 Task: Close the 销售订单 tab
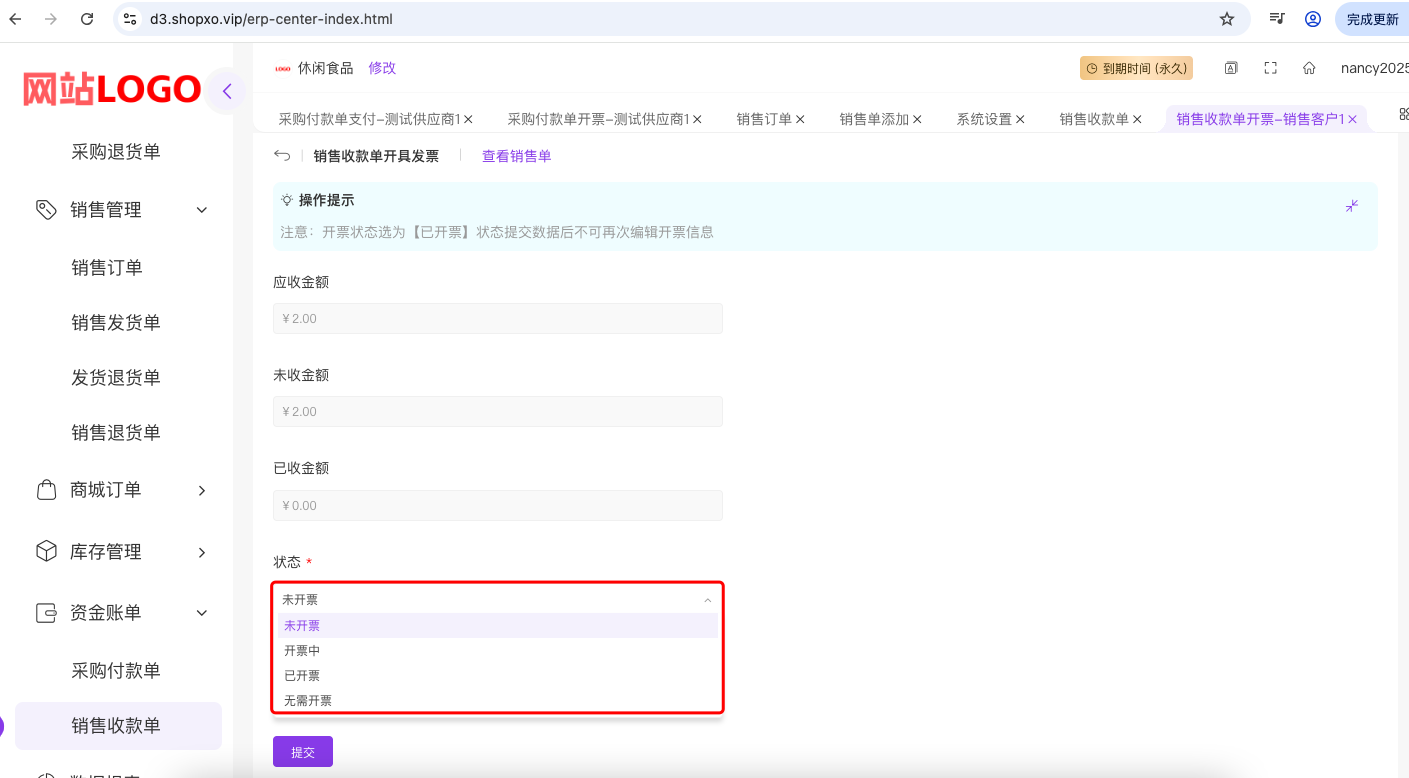(x=800, y=119)
